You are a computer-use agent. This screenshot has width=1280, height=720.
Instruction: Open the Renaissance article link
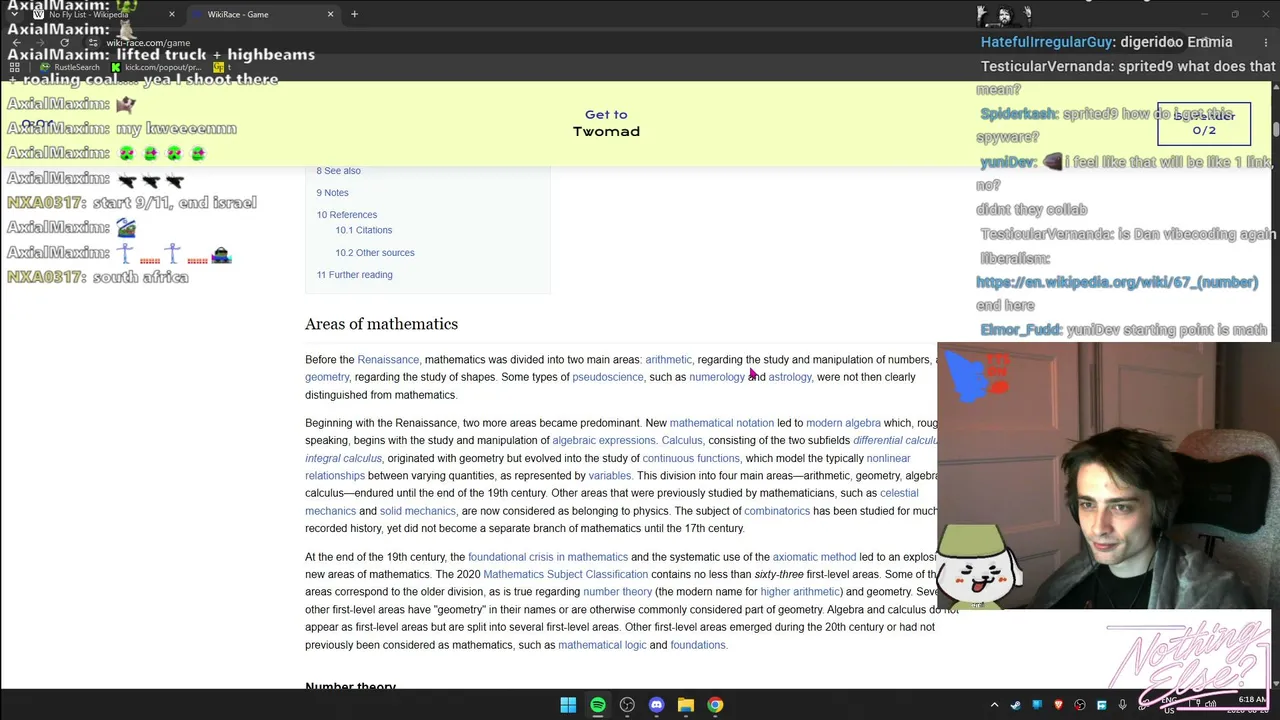click(x=388, y=360)
